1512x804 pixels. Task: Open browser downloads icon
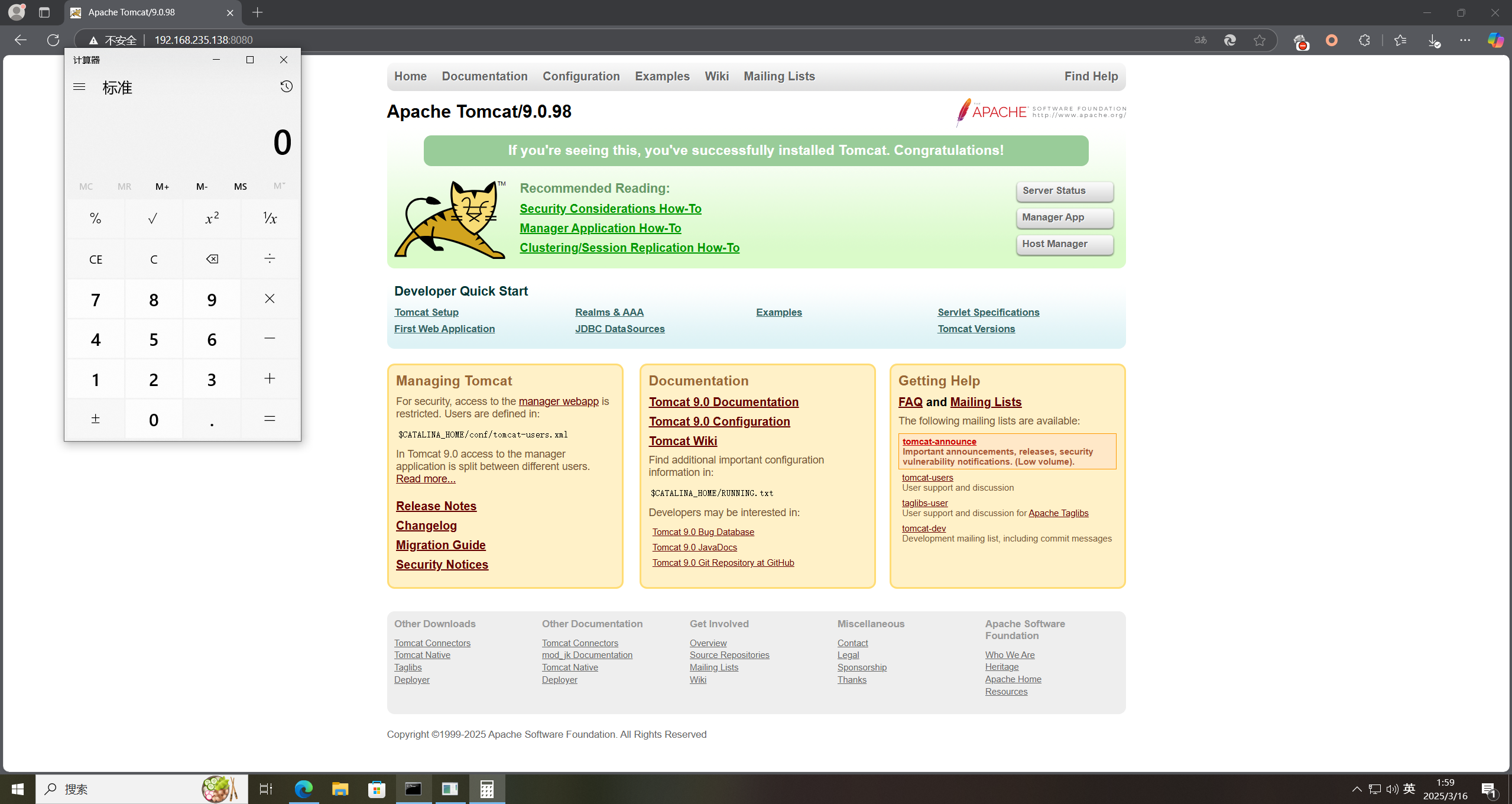coord(1433,40)
